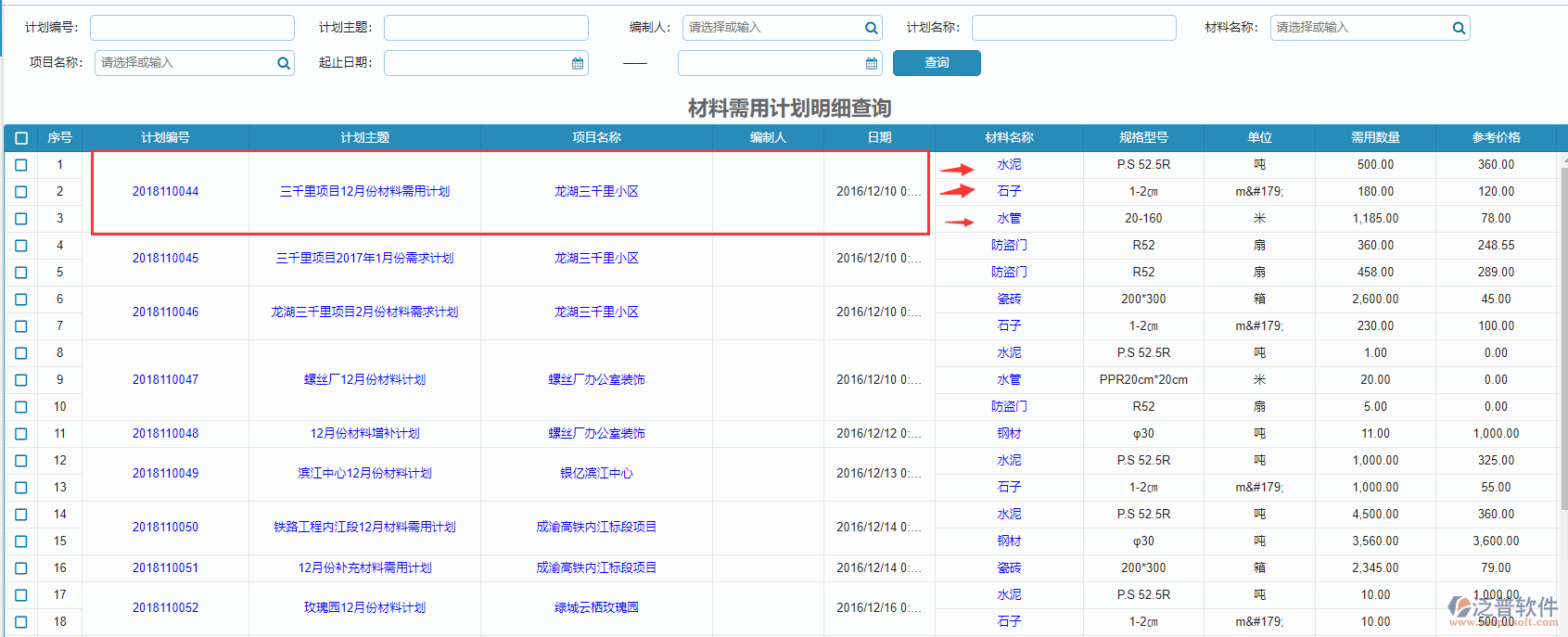Open the 编制人 combo box
This screenshot has height=637, width=1568.
pos(771,28)
